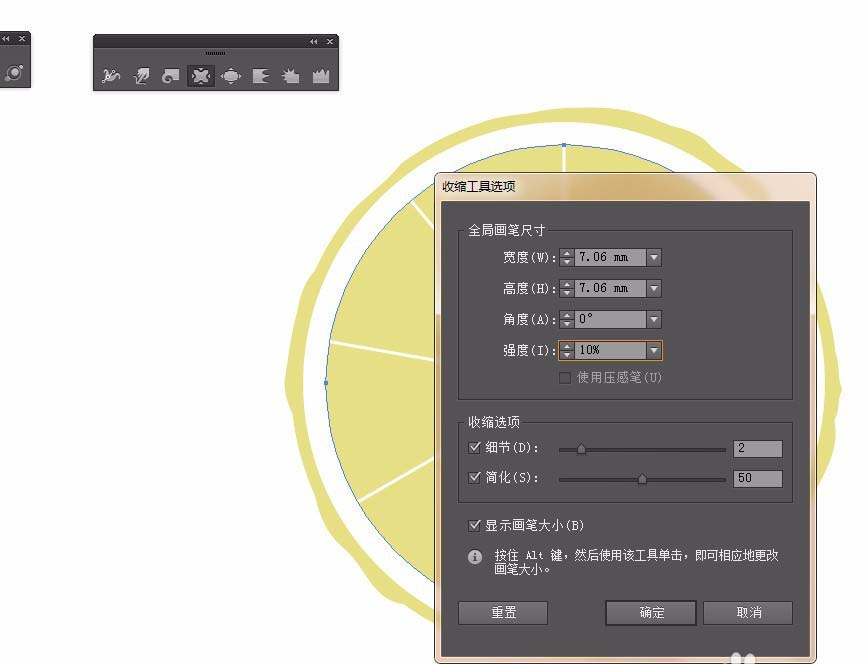Cancel dialog with 取消 button

748,612
